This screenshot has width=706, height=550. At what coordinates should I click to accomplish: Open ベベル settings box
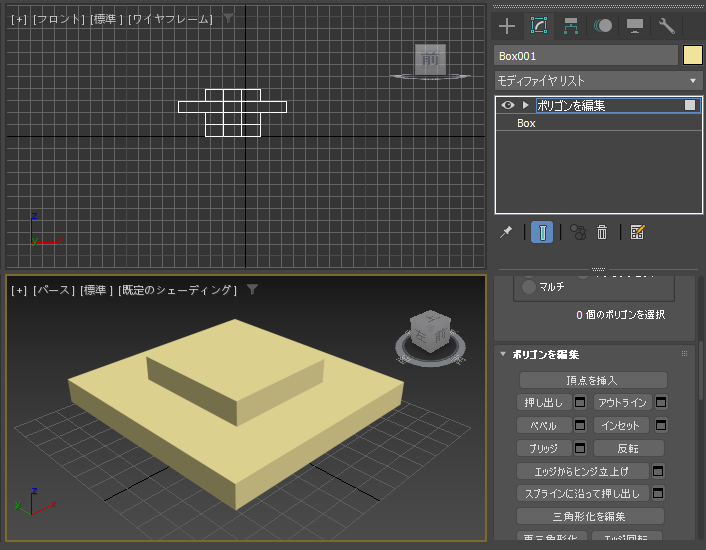pyautogui.click(x=580, y=425)
